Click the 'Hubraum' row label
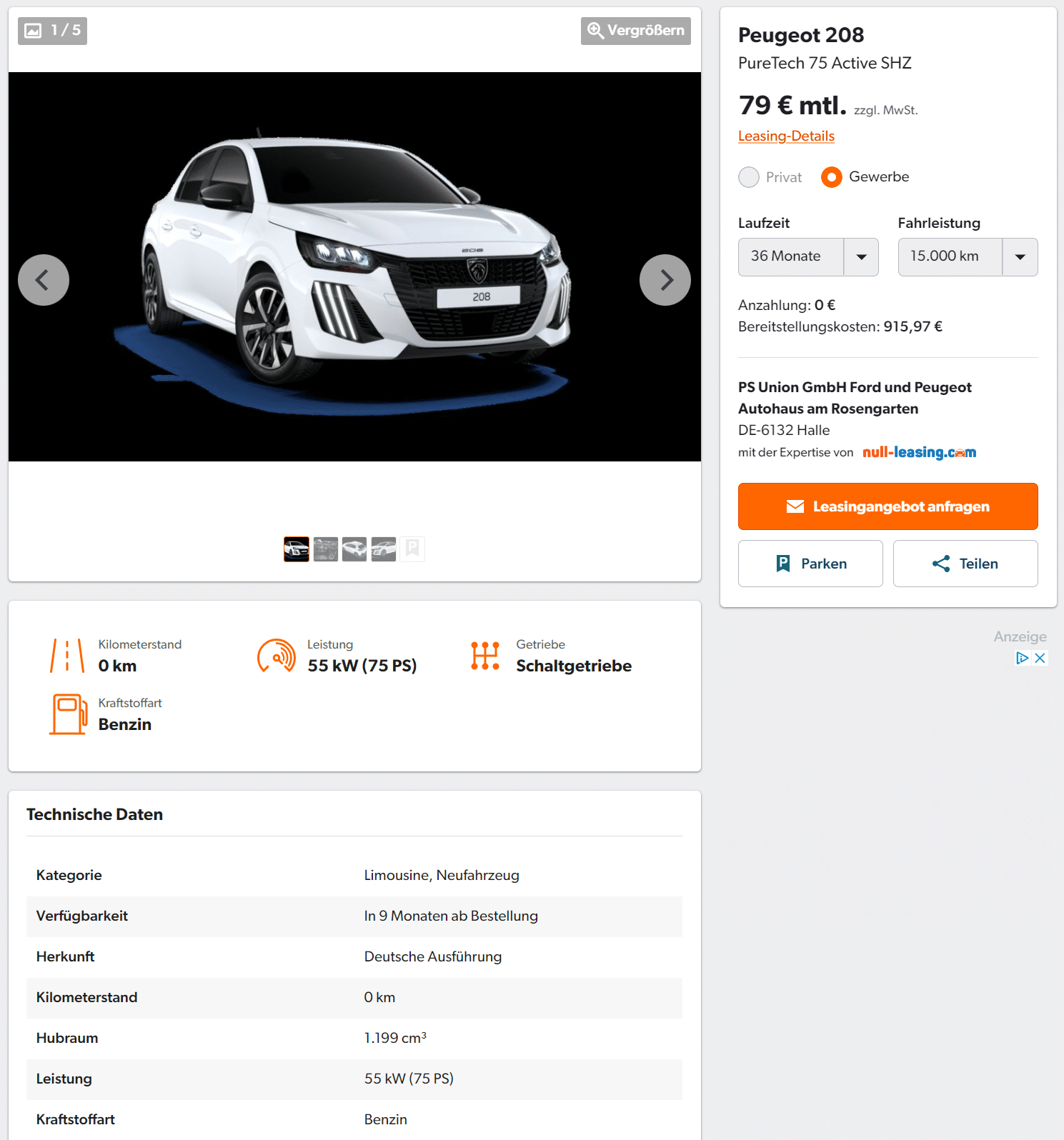Image resolution: width=1064 pixels, height=1140 pixels. click(67, 1038)
